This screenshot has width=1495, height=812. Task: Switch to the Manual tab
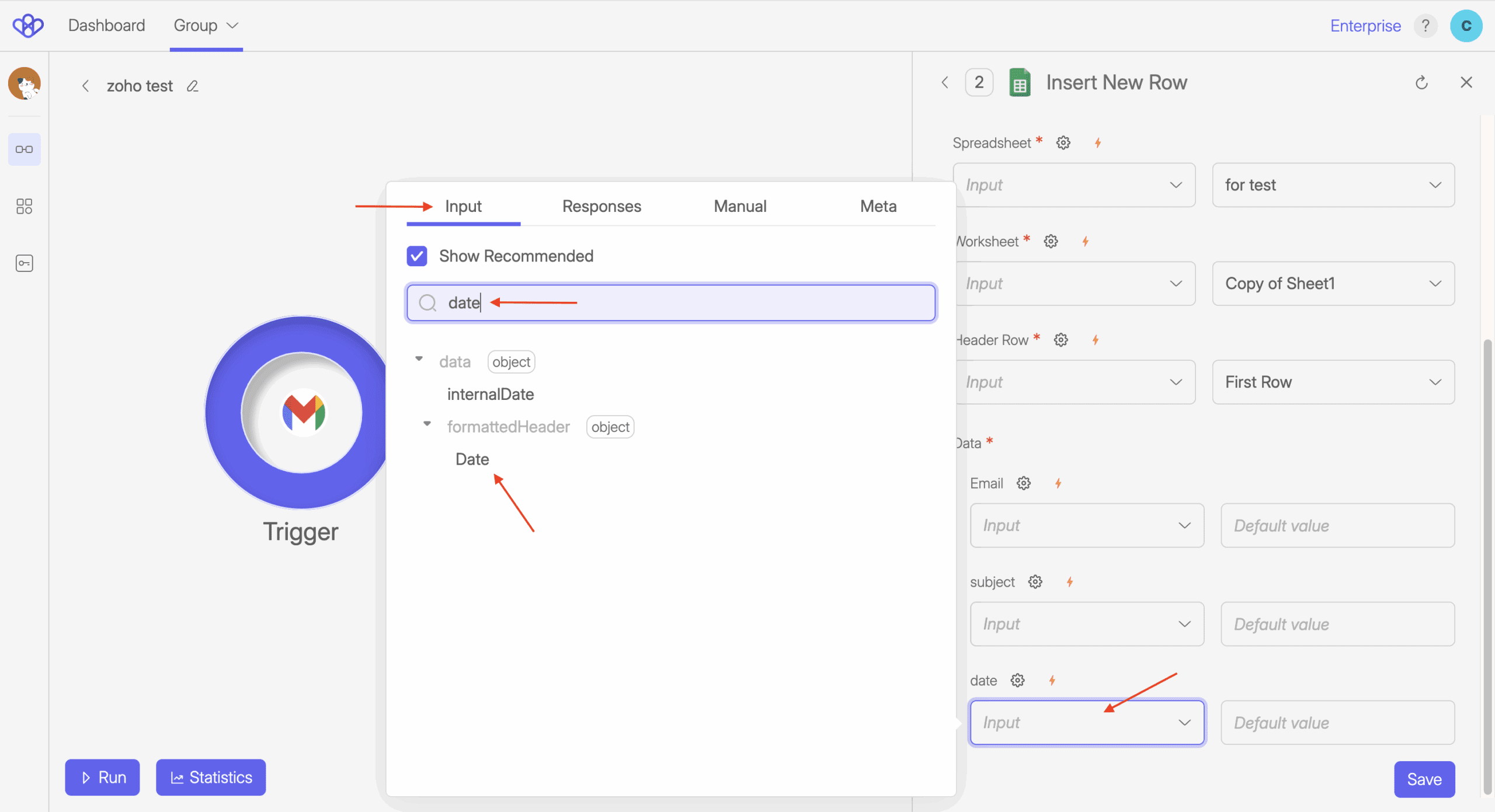click(740, 206)
